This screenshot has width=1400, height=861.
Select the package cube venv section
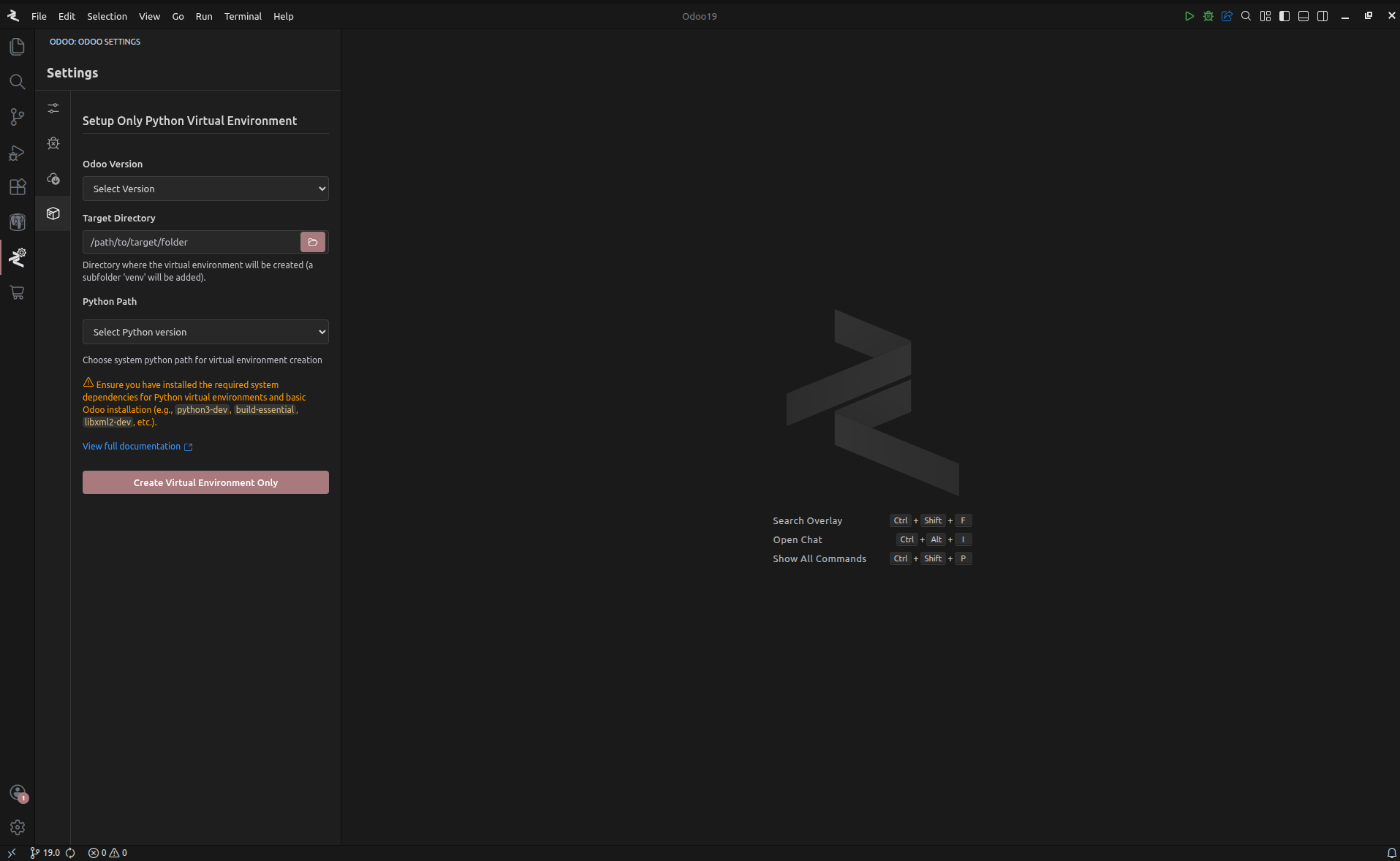53,213
